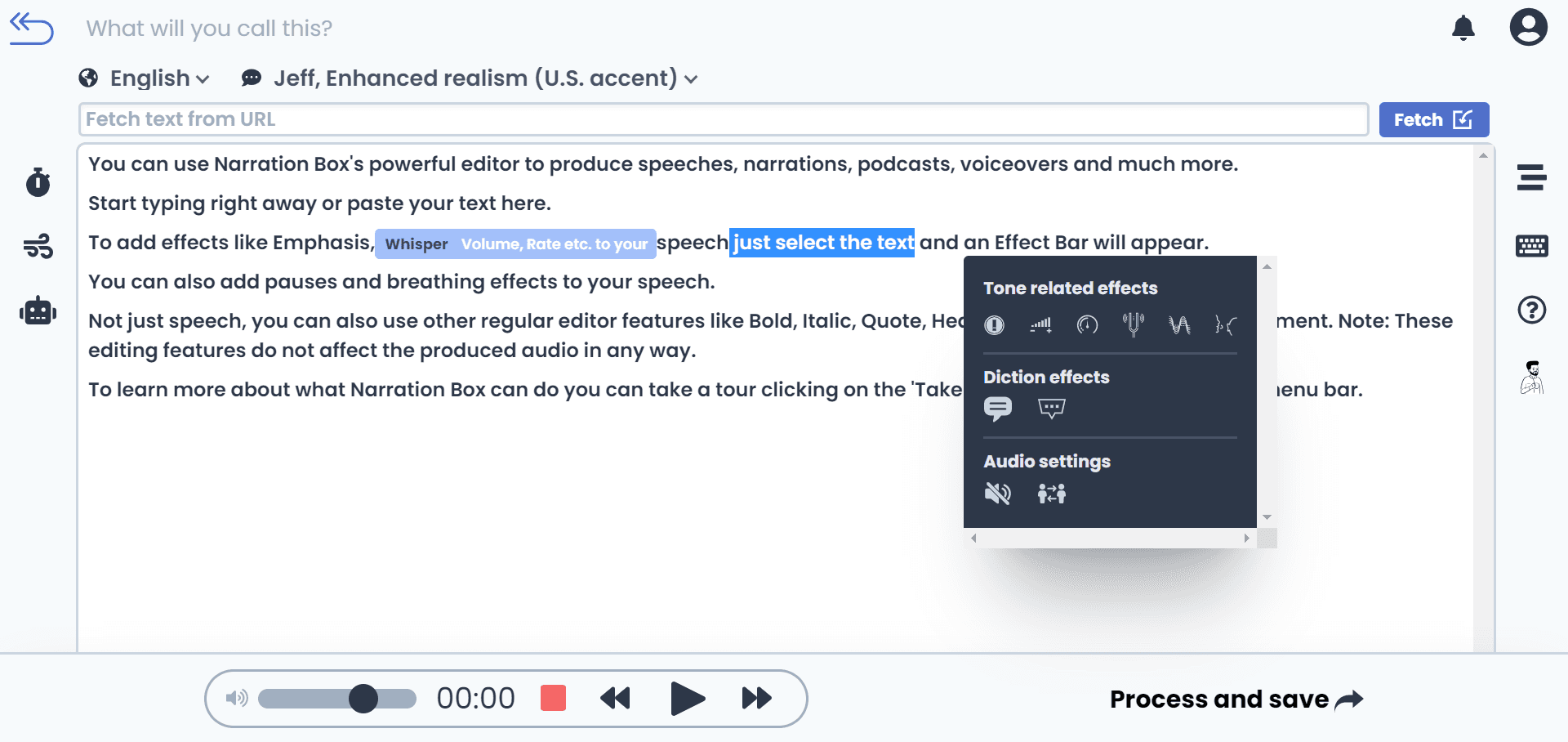Screen dimensions: 1568x742
Task: Click the rewind button
Action: point(615,698)
